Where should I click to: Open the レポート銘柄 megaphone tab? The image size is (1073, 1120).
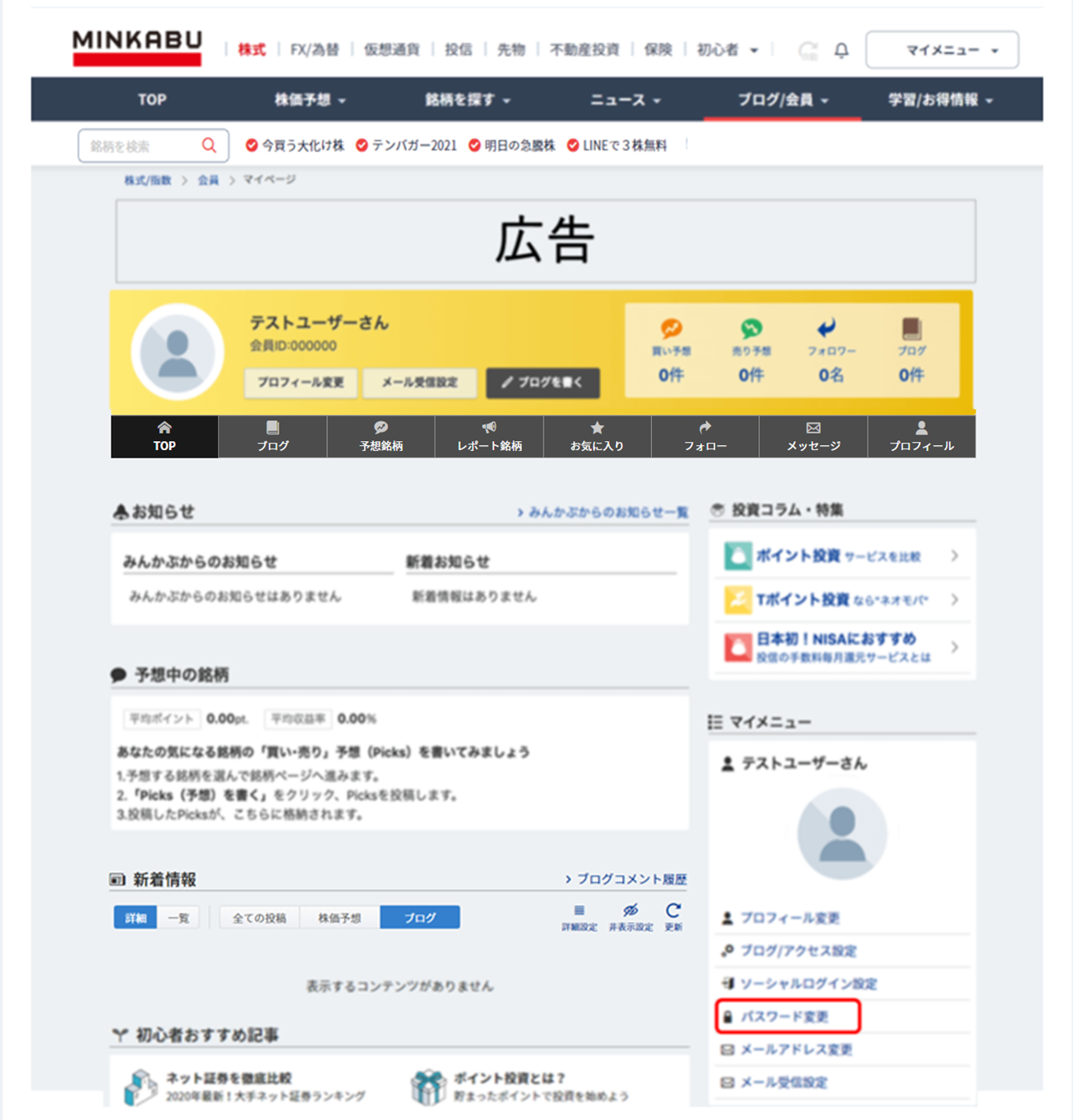(489, 436)
